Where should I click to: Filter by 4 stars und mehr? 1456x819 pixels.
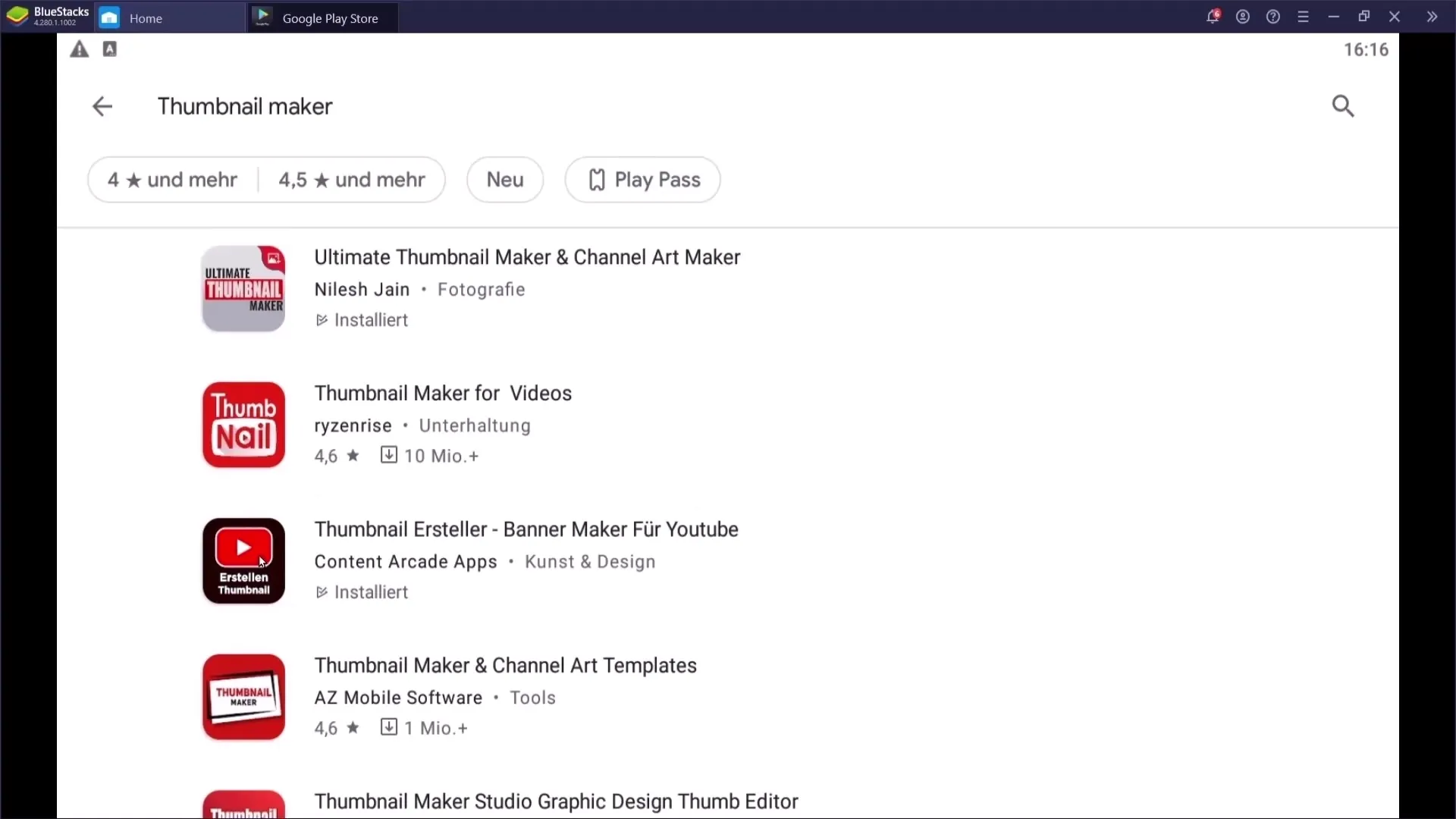173,180
